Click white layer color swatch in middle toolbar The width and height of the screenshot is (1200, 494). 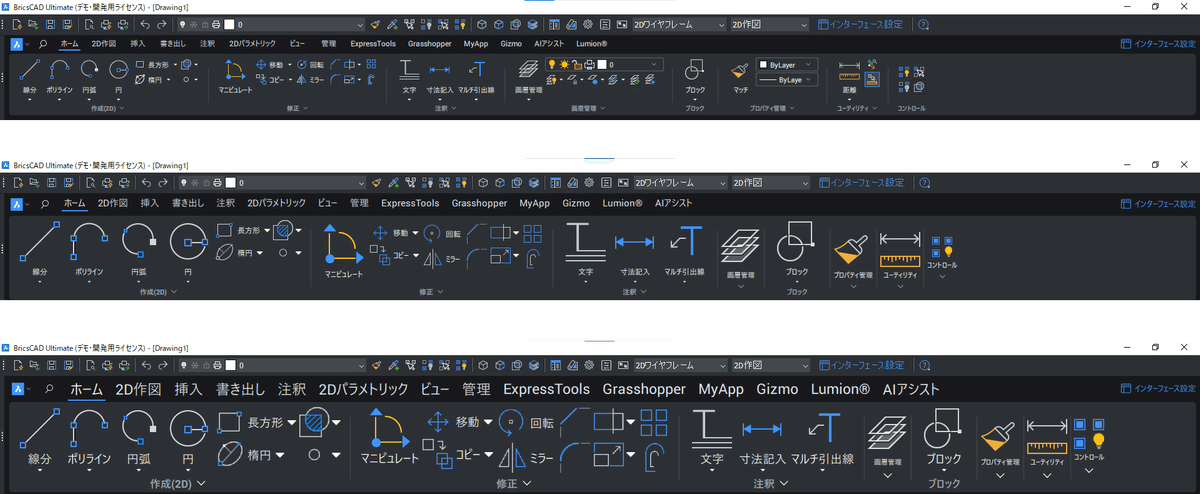point(228,183)
